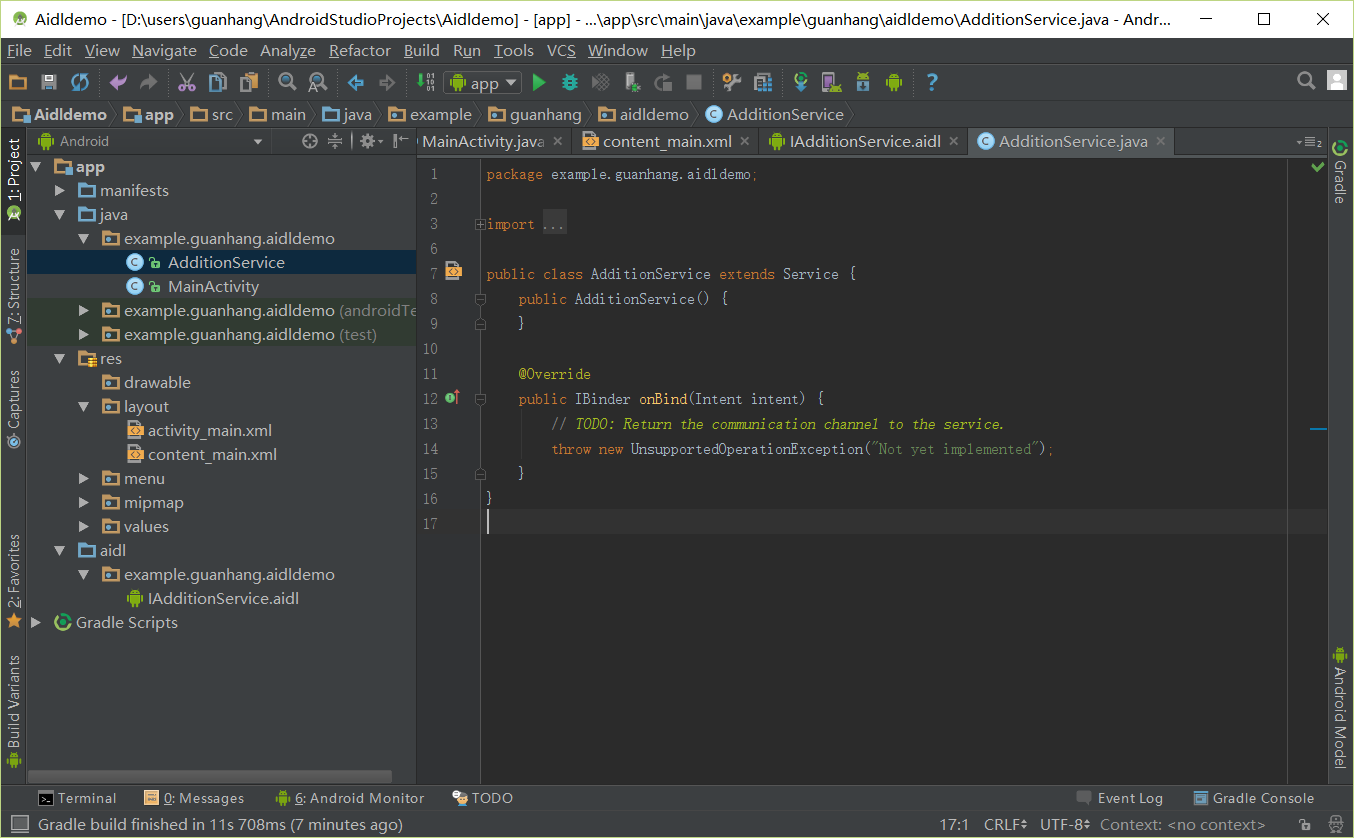Image resolution: width=1354 pixels, height=838 pixels.
Task: Click the Help question mark icon
Action: 932,82
